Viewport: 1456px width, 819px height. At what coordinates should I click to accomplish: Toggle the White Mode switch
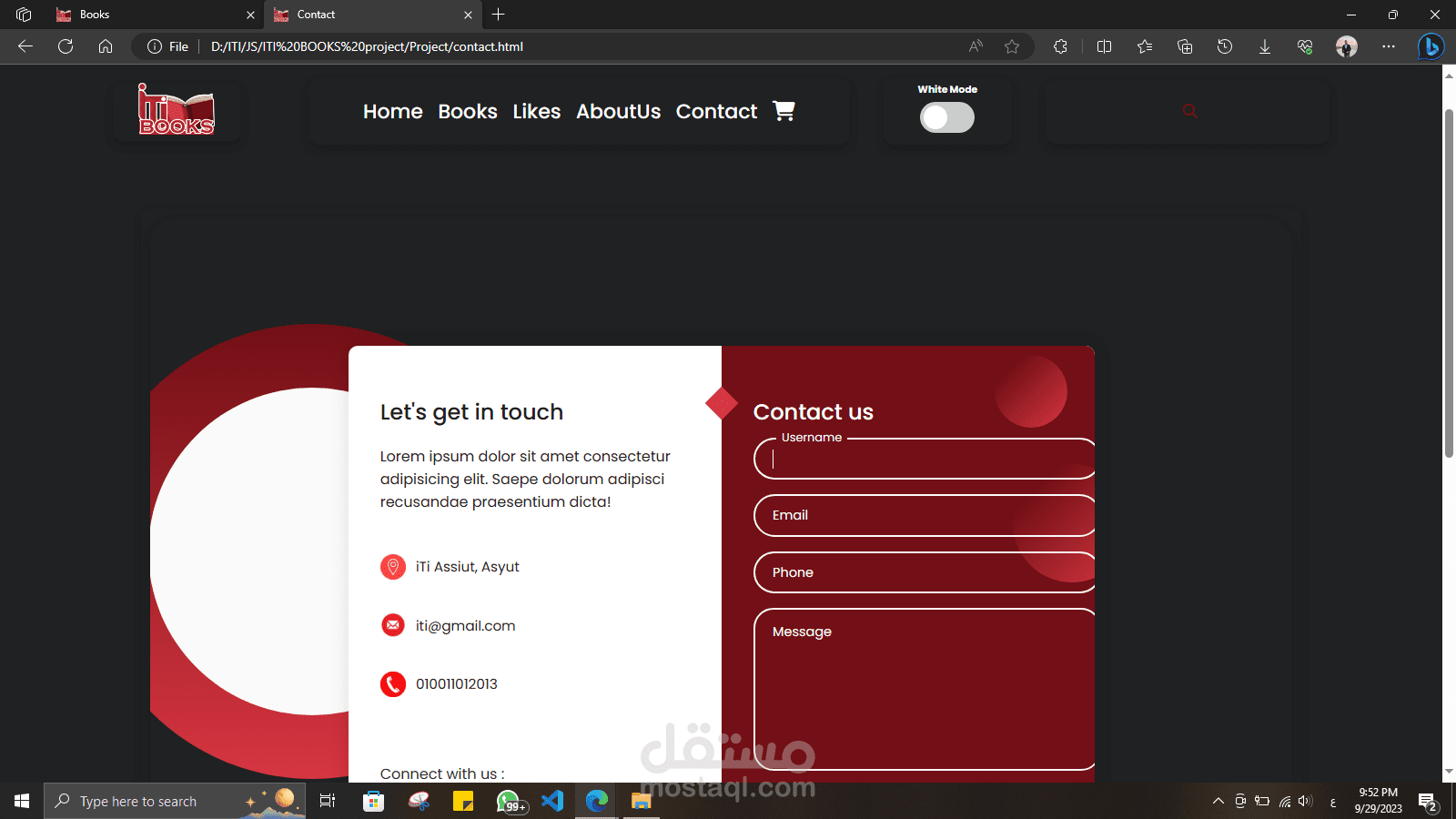(x=947, y=117)
